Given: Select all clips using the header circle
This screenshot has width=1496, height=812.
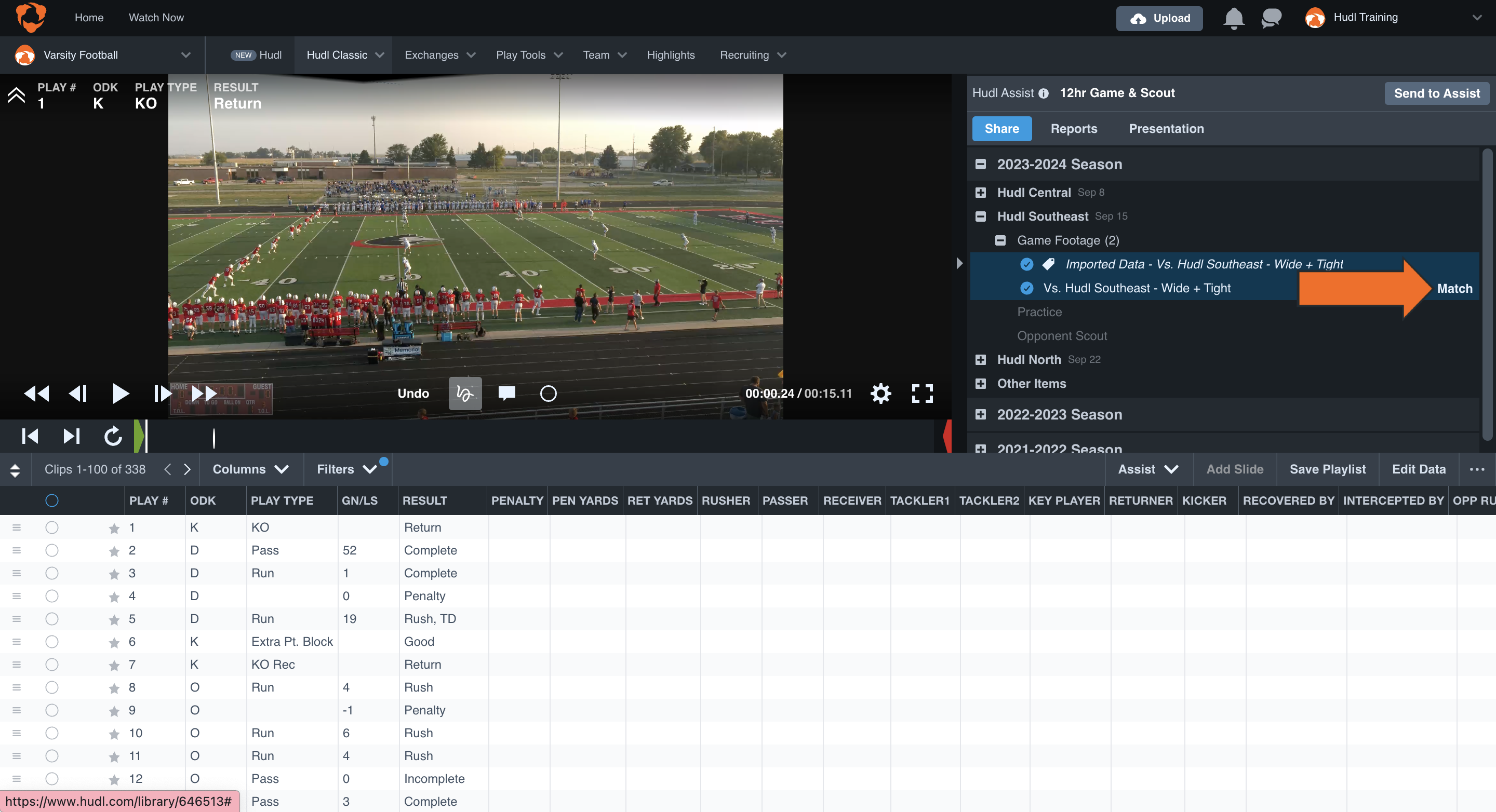Looking at the screenshot, I should (x=52, y=500).
